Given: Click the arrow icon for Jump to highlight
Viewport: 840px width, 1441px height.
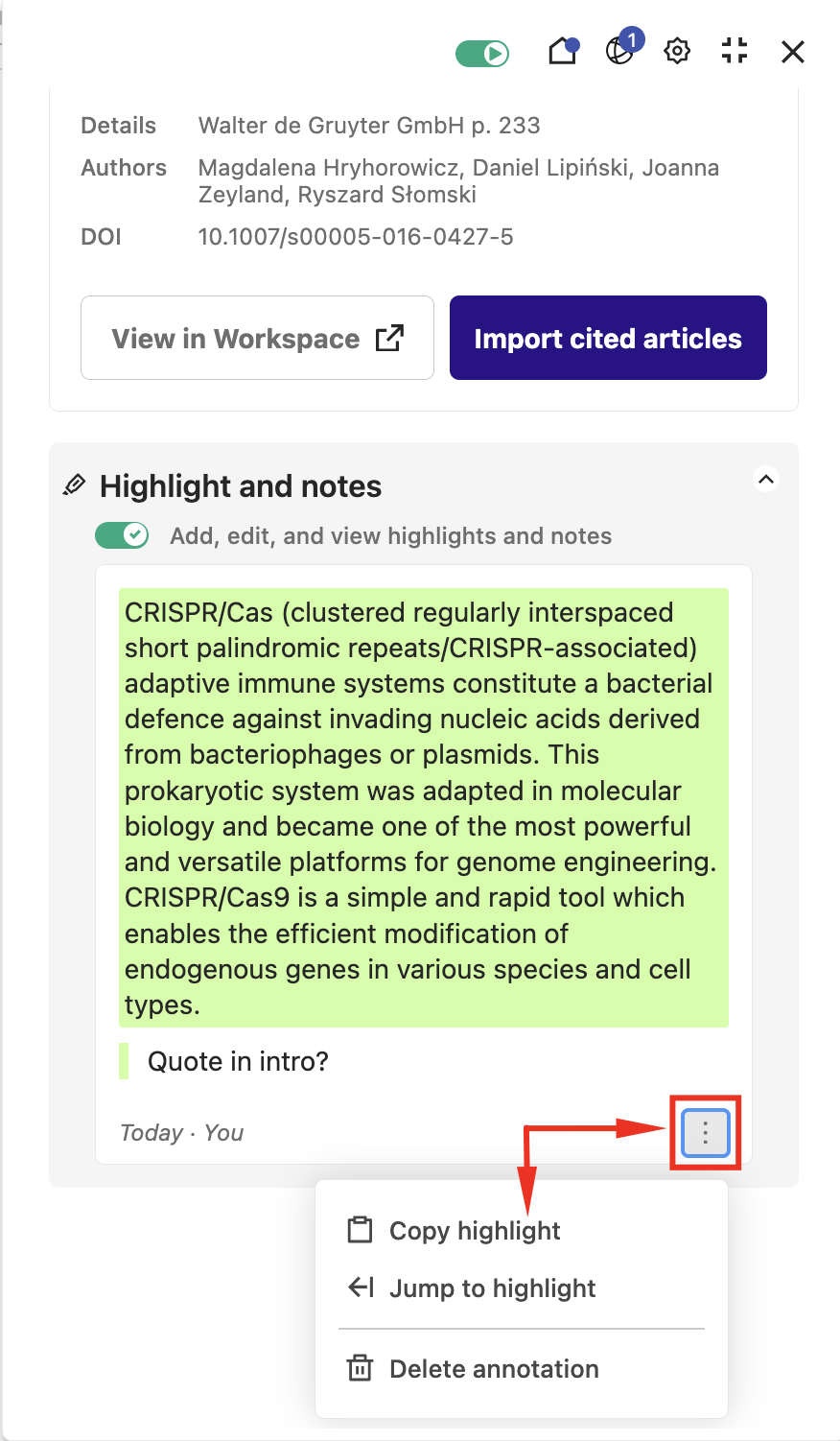Looking at the screenshot, I should (x=361, y=1287).
